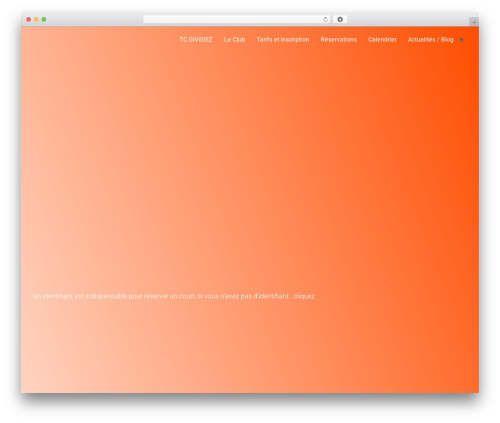Reload page with the refresh icon

click(325, 19)
